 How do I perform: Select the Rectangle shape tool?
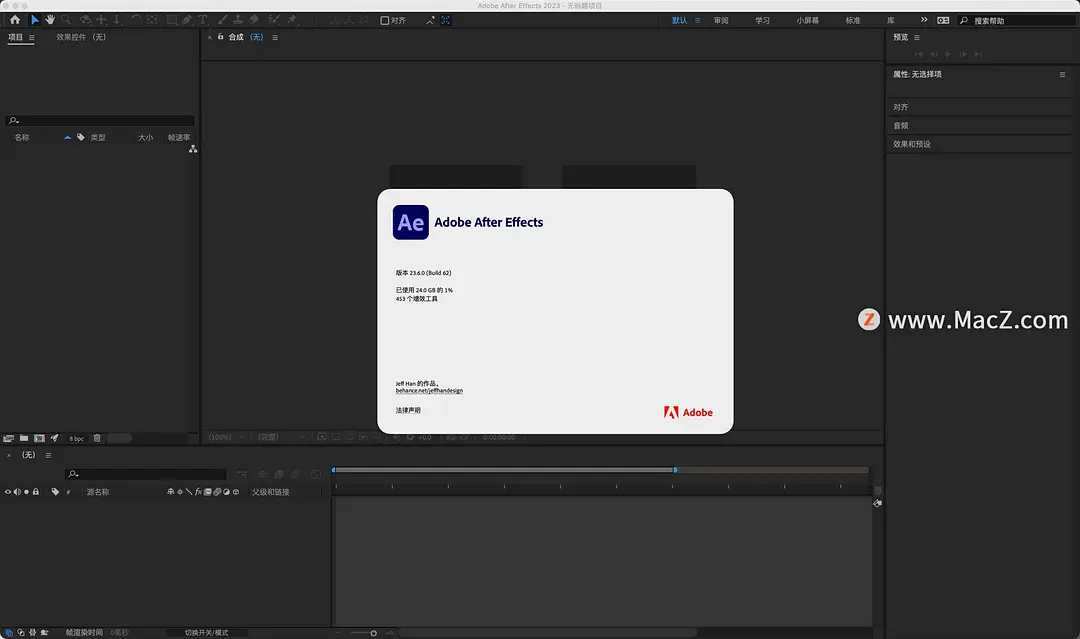point(172,20)
